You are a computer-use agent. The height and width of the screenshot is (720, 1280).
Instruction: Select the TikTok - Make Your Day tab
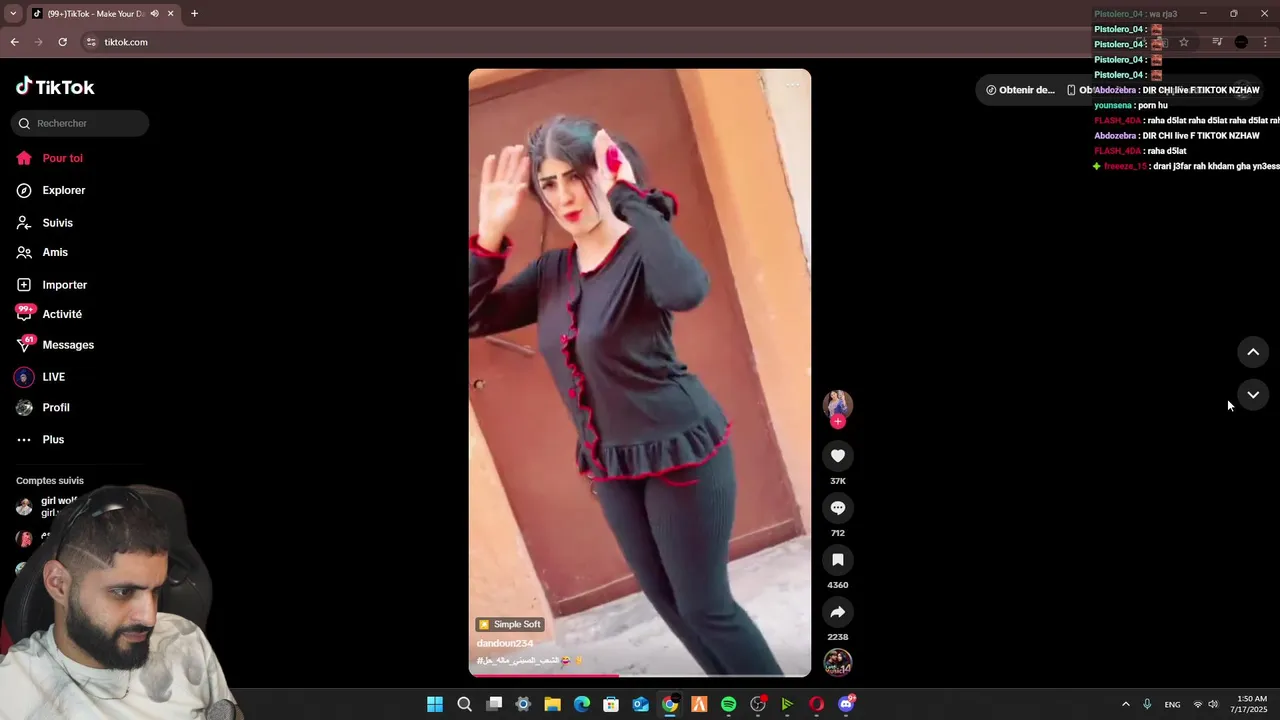tap(96, 14)
